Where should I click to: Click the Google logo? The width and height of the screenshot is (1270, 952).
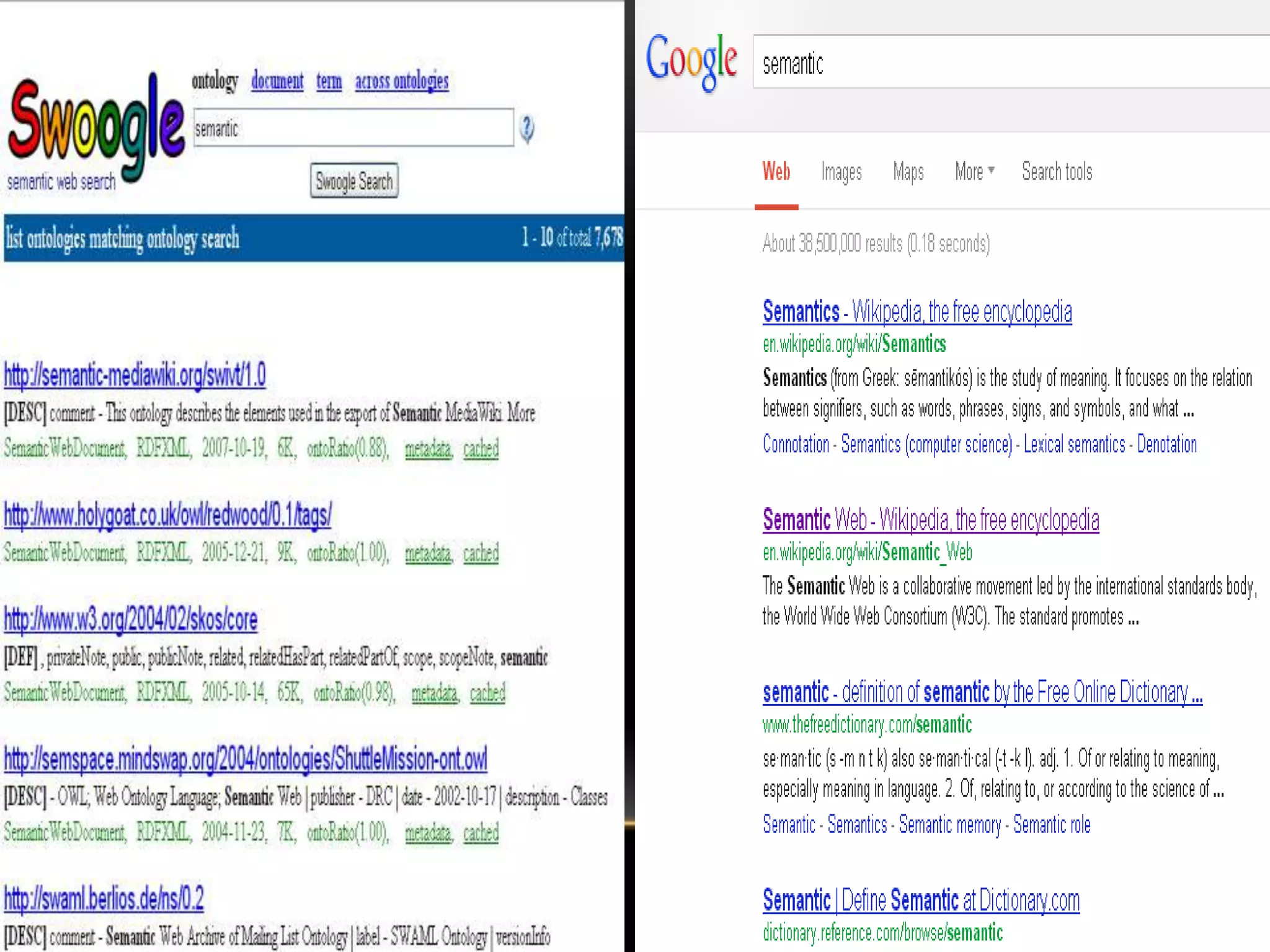pyautogui.click(x=691, y=61)
